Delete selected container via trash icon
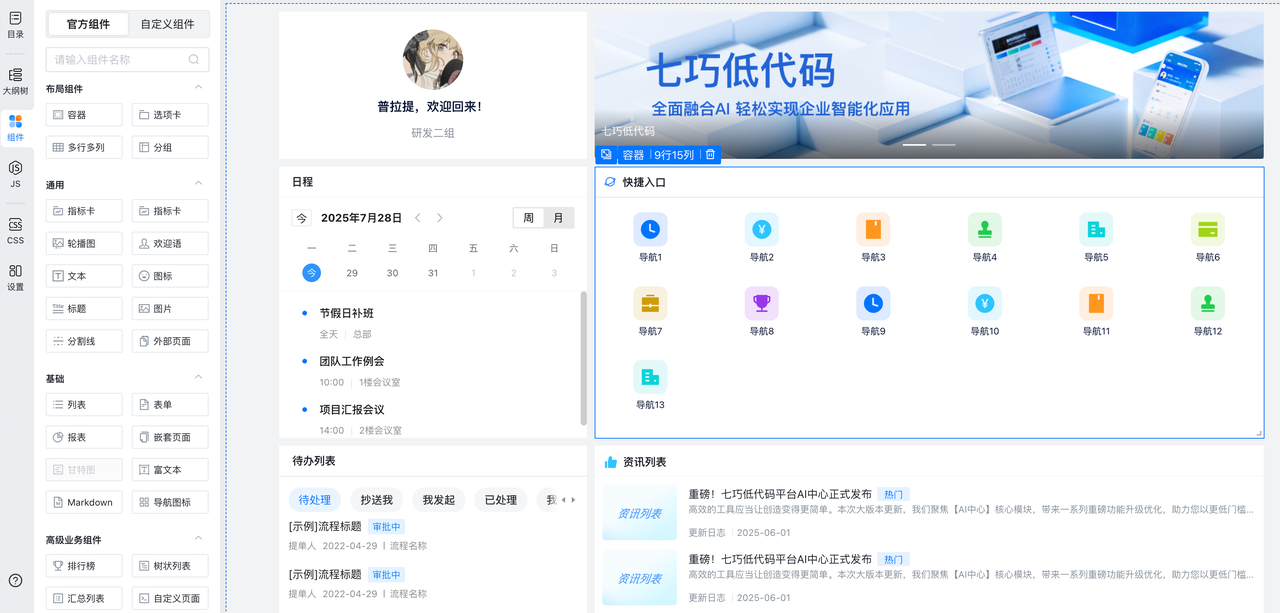Screen dimensions: 1280x613 click(710, 155)
